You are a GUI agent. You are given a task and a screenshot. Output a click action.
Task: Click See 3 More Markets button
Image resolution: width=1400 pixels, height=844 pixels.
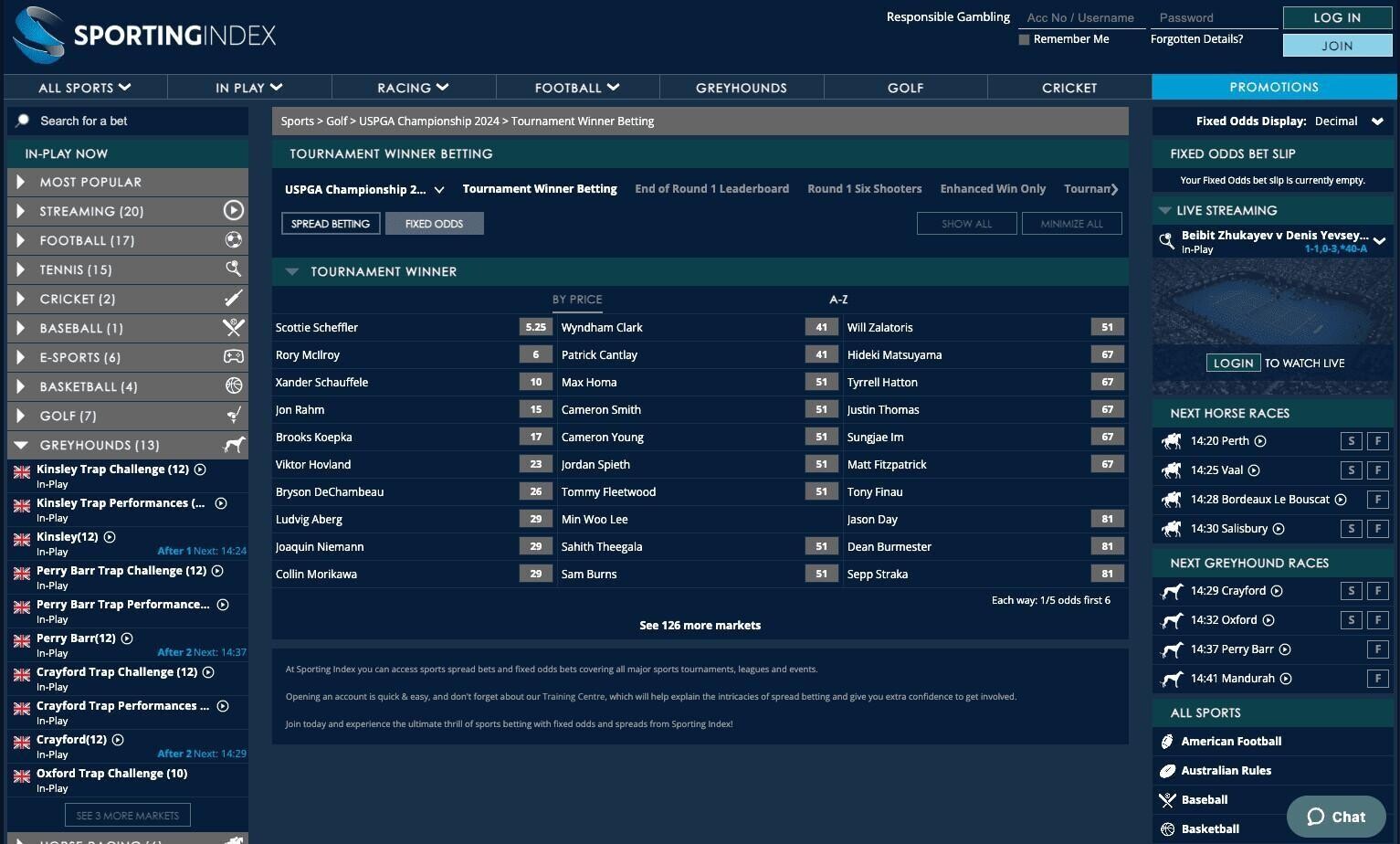point(128,816)
